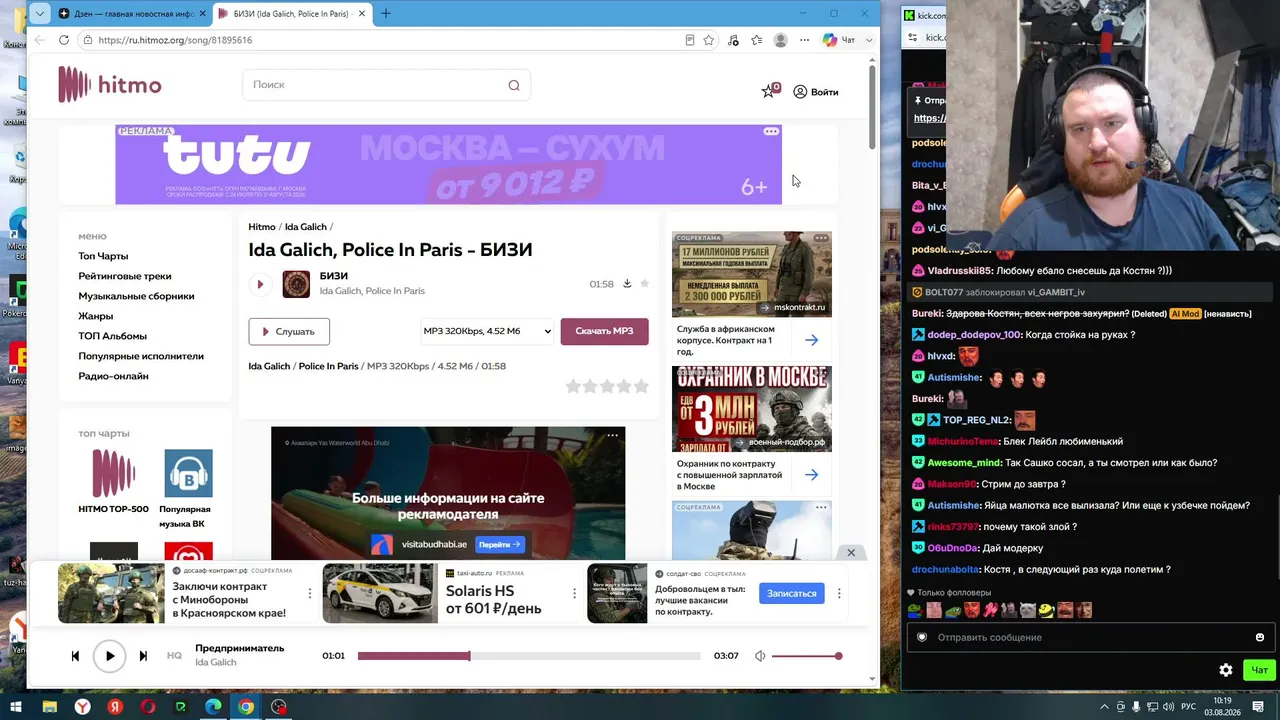This screenshot has height=720, width=1280.
Task: Click the search magnifier icon
Action: [x=514, y=85]
